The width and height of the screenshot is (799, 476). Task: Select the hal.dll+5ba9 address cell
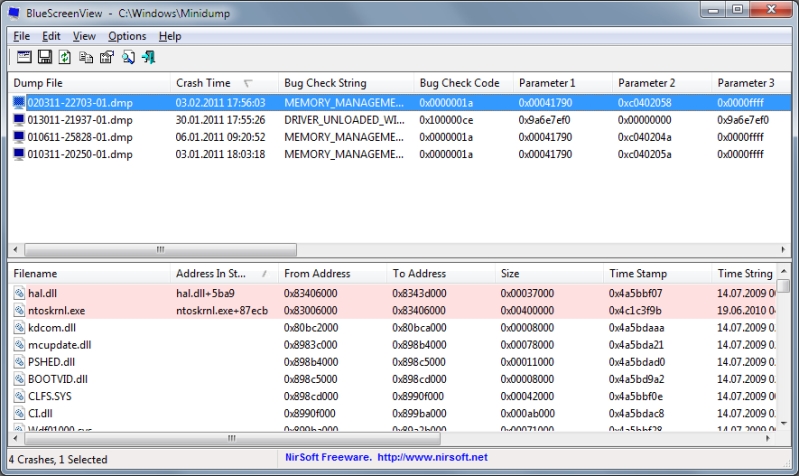pyautogui.click(x=205, y=294)
